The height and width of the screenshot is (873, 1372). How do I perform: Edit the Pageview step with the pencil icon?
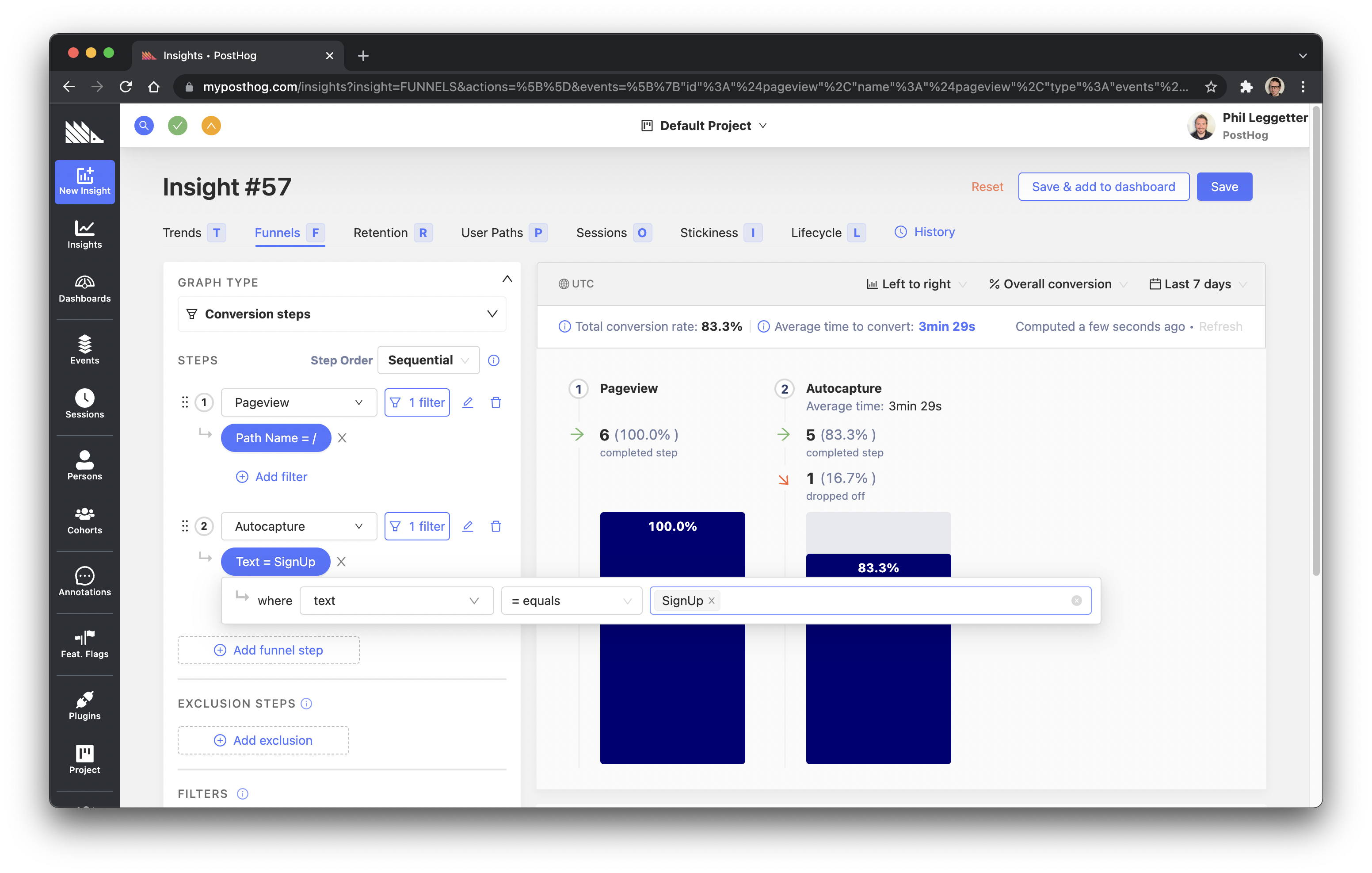pos(468,402)
